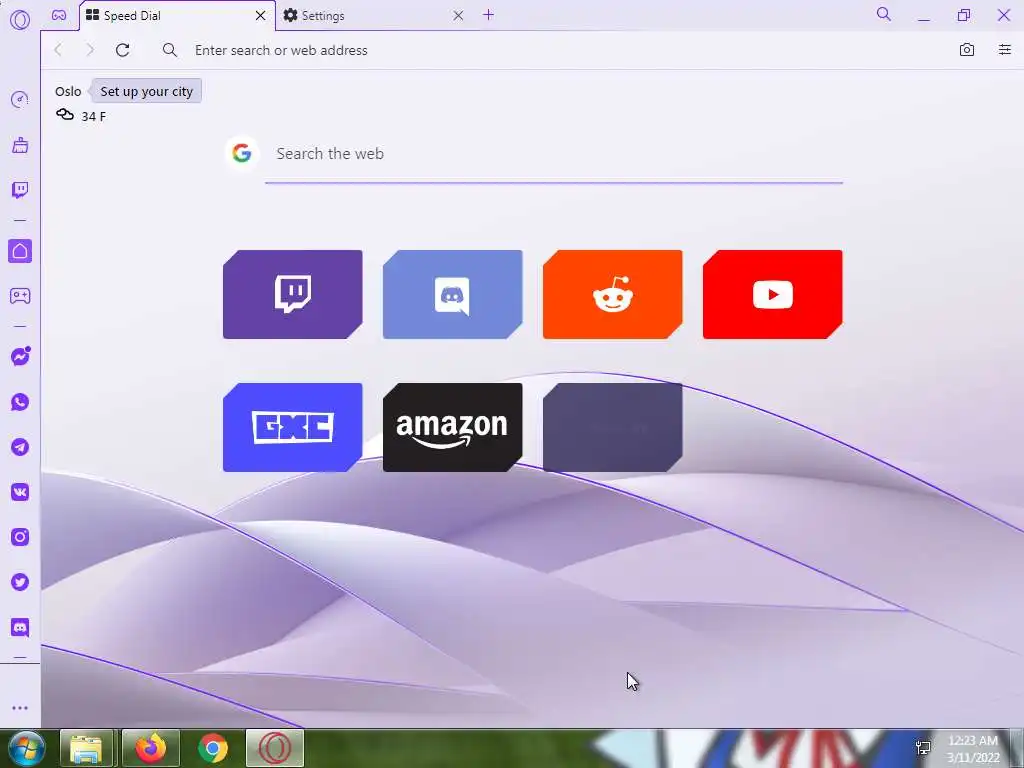1024x768 pixels.
Task: Open GX Control speedometer in sidebar
Action: click(20, 99)
